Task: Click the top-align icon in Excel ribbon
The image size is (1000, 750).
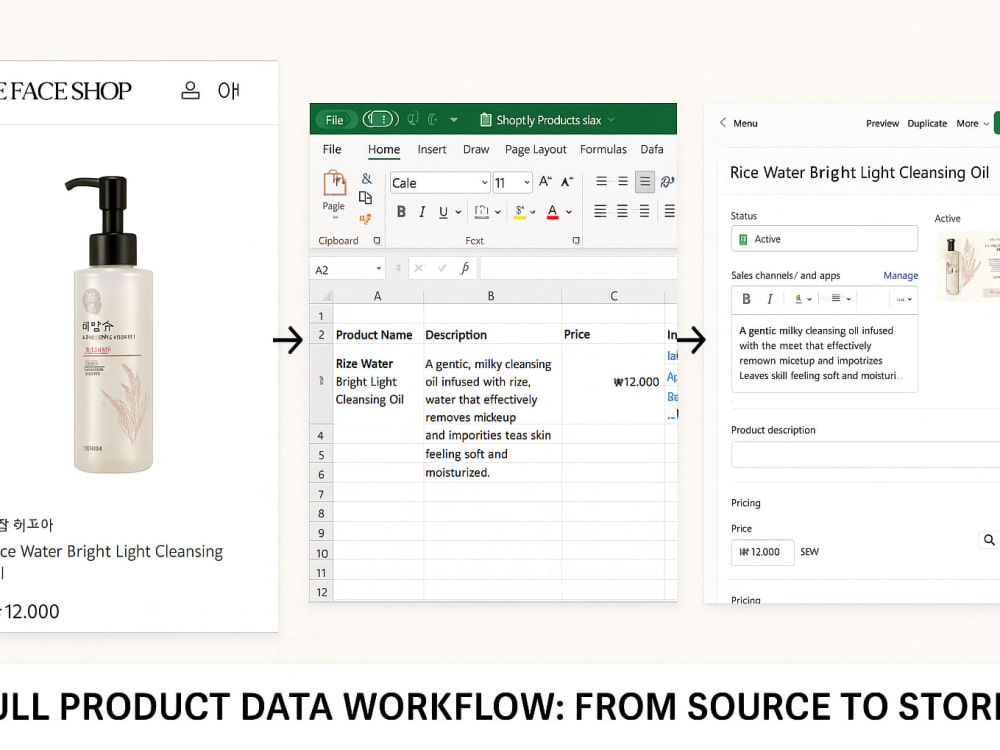Action: pyautogui.click(x=601, y=182)
